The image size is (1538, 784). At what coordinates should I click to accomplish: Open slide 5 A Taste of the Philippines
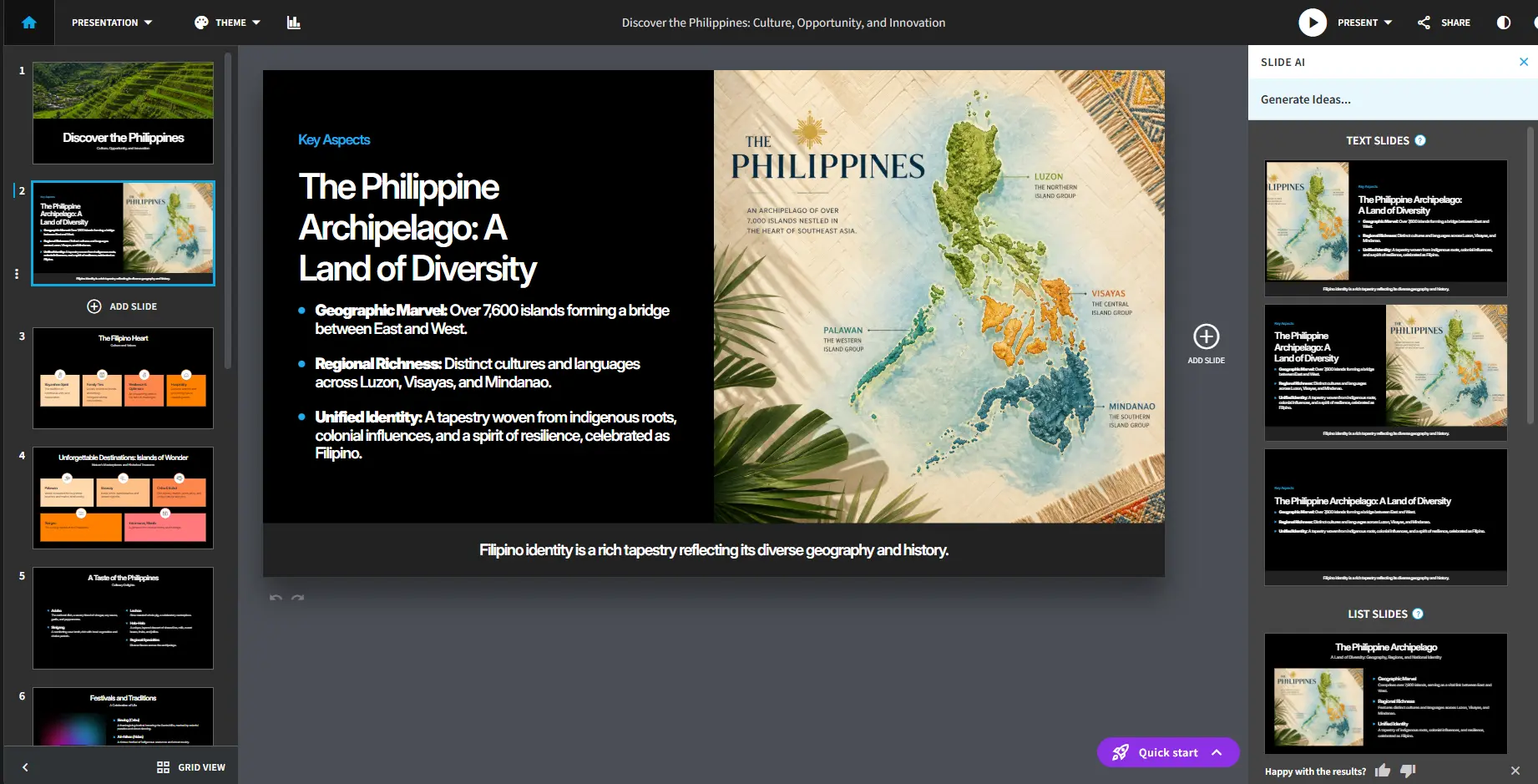tap(123, 618)
